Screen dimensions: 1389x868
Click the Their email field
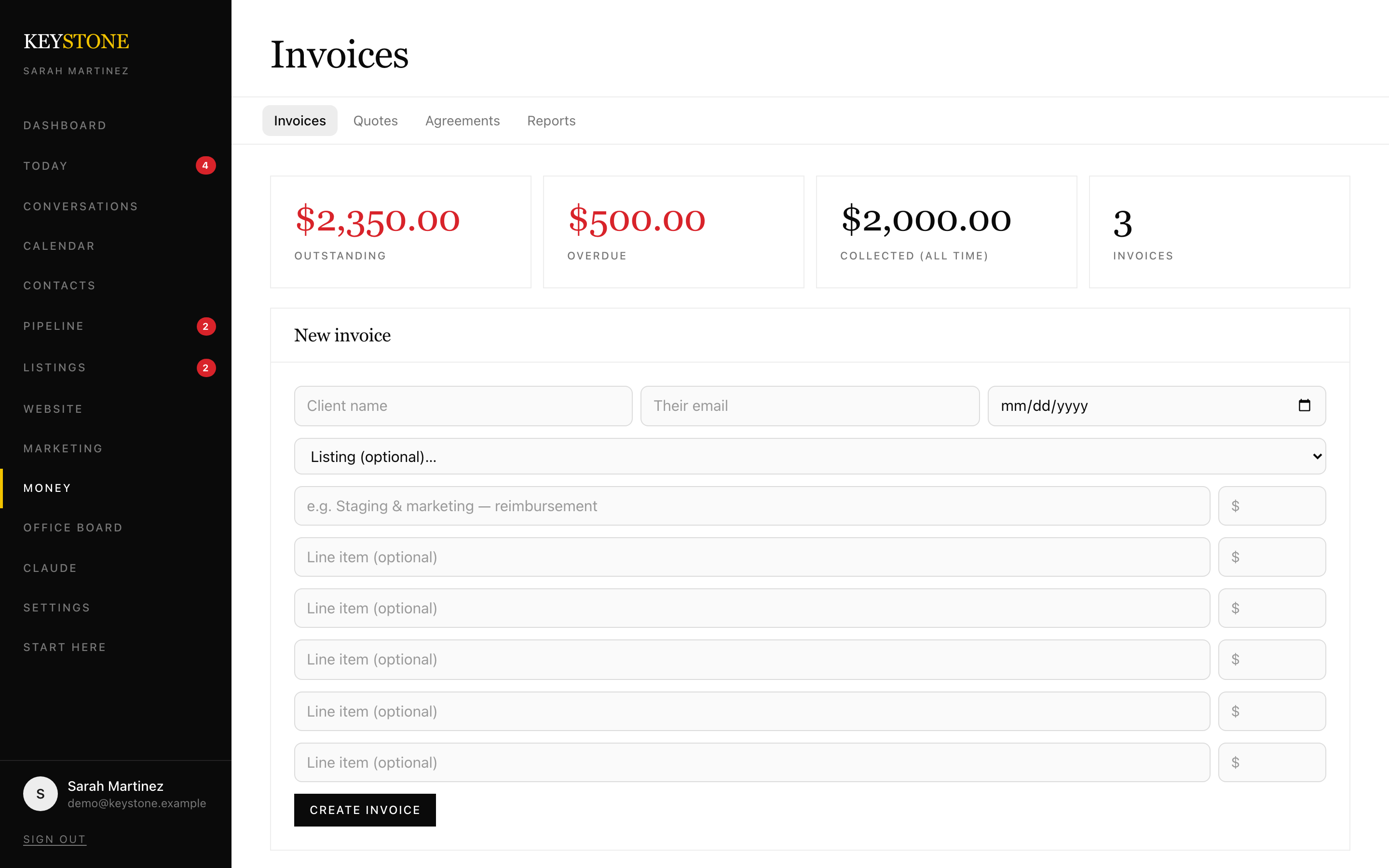tap(810, 406)
